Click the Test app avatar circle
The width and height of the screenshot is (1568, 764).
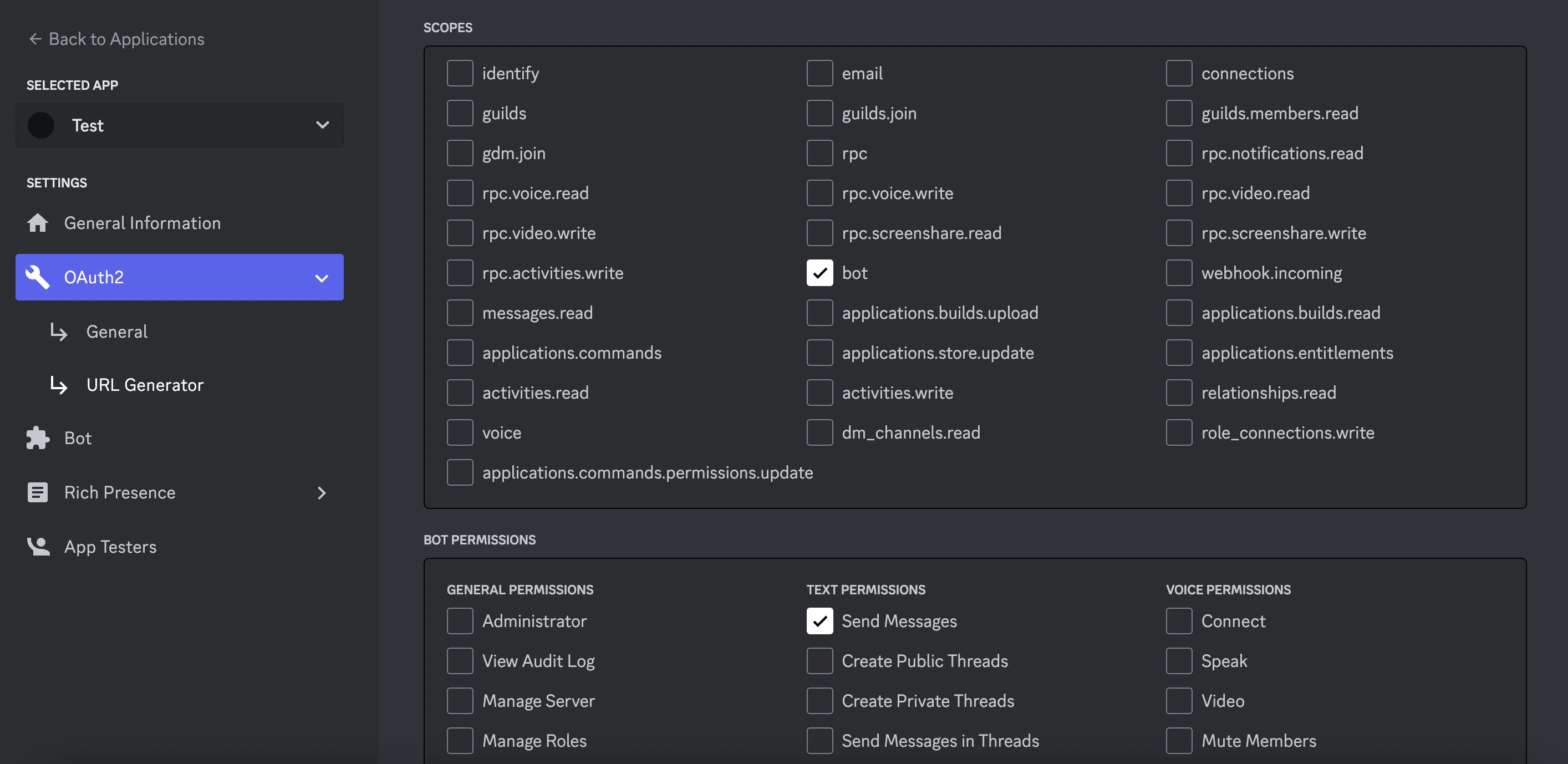click(41, 125)
